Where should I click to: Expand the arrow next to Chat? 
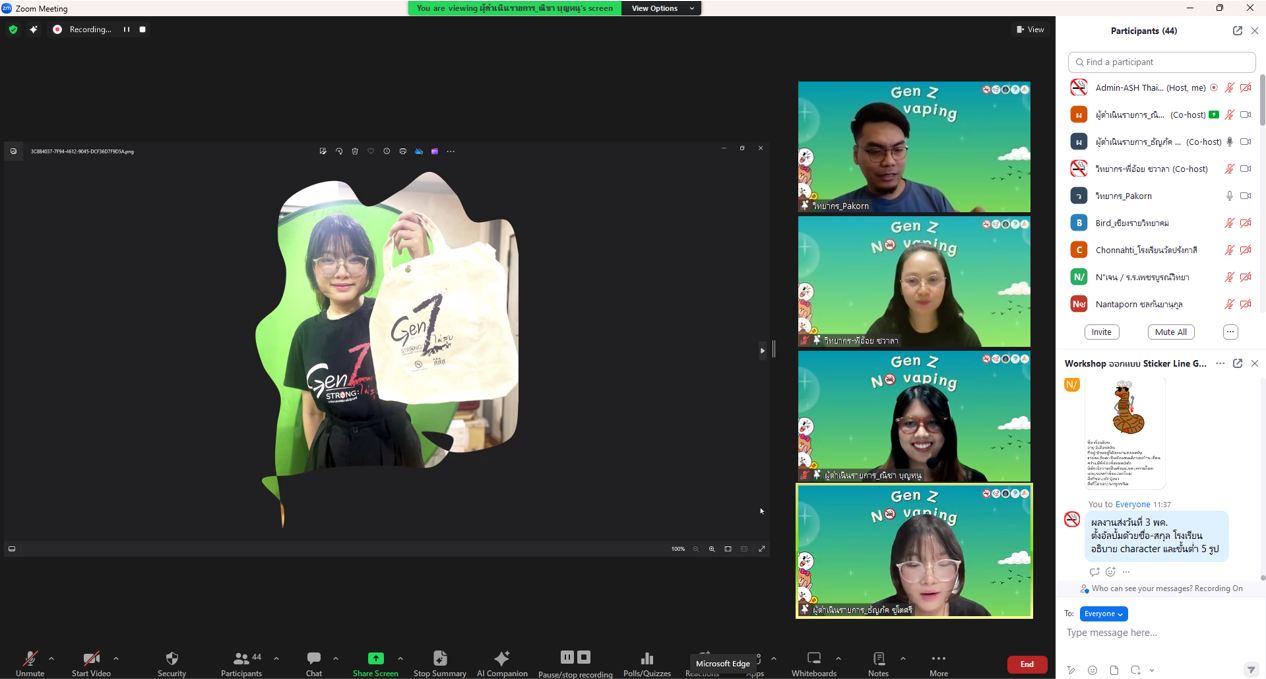pos(335,658)
